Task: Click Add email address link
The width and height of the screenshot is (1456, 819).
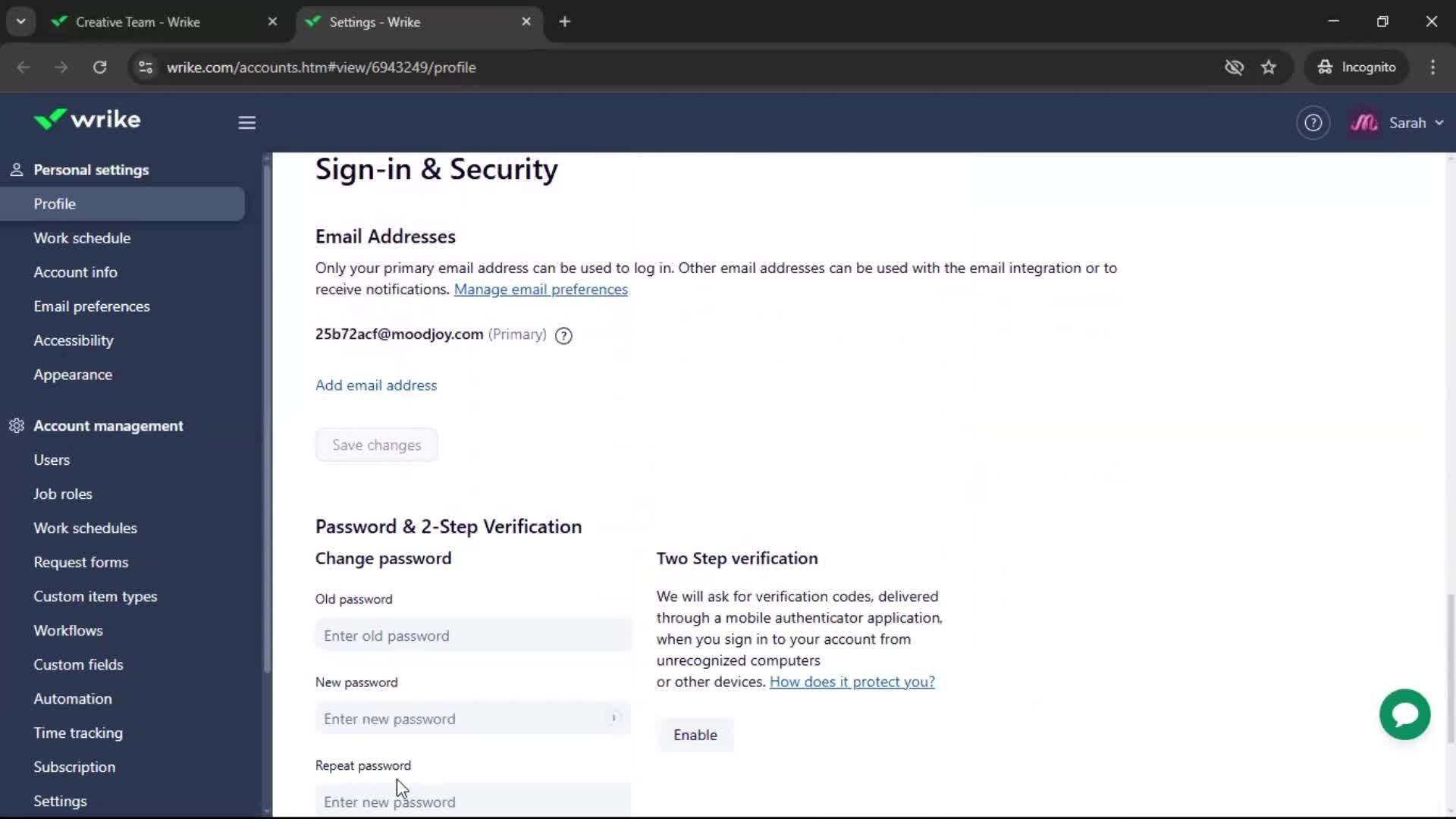Action: [376, 385]
